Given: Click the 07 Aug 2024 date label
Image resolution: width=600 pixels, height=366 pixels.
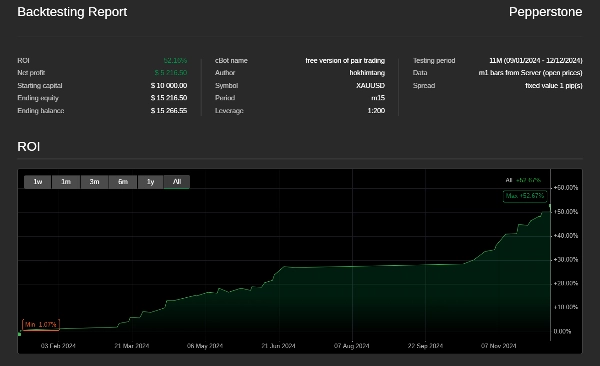Looking at the screenshot, I should [x=351, y=346].
